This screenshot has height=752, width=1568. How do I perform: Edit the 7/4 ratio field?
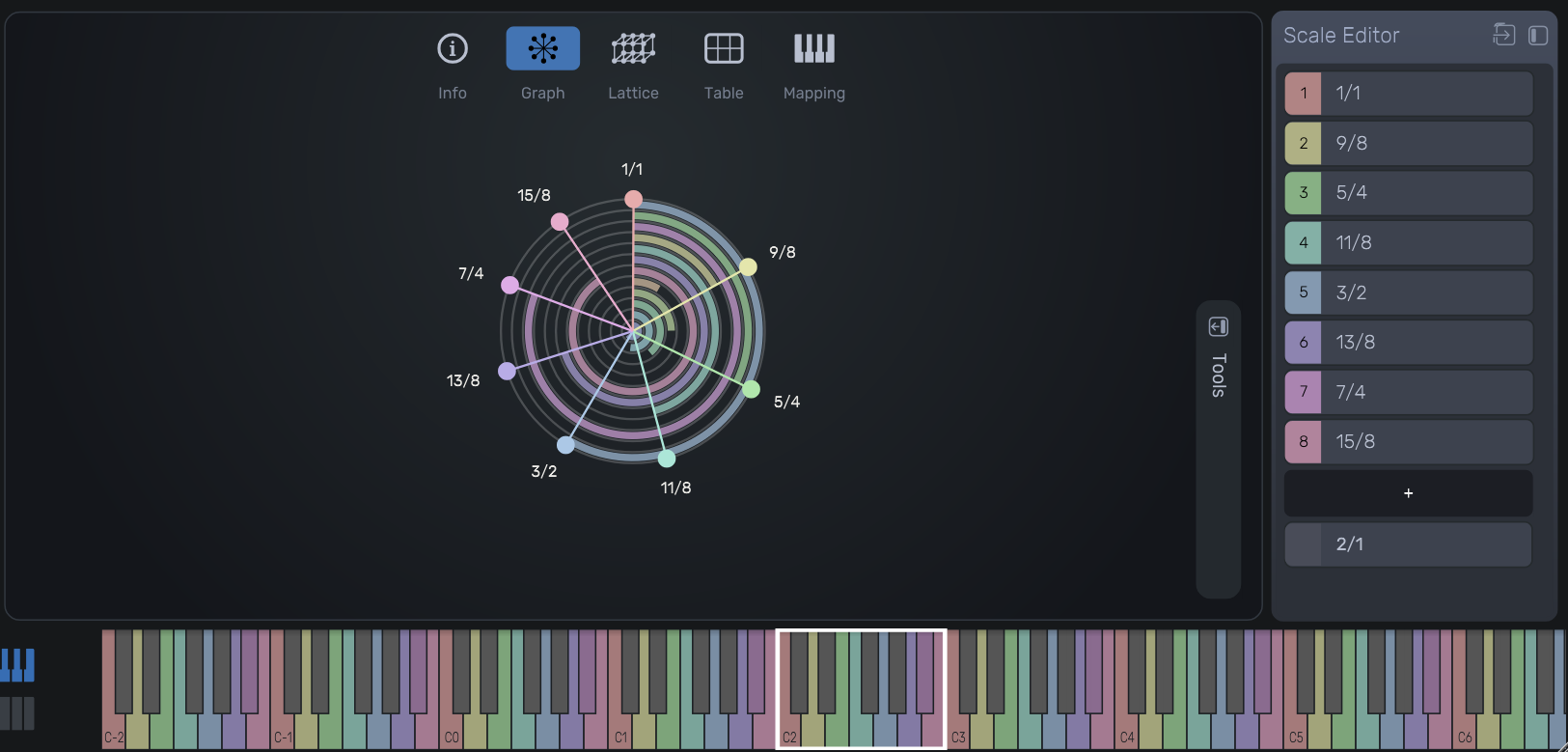pos(1426,392)
